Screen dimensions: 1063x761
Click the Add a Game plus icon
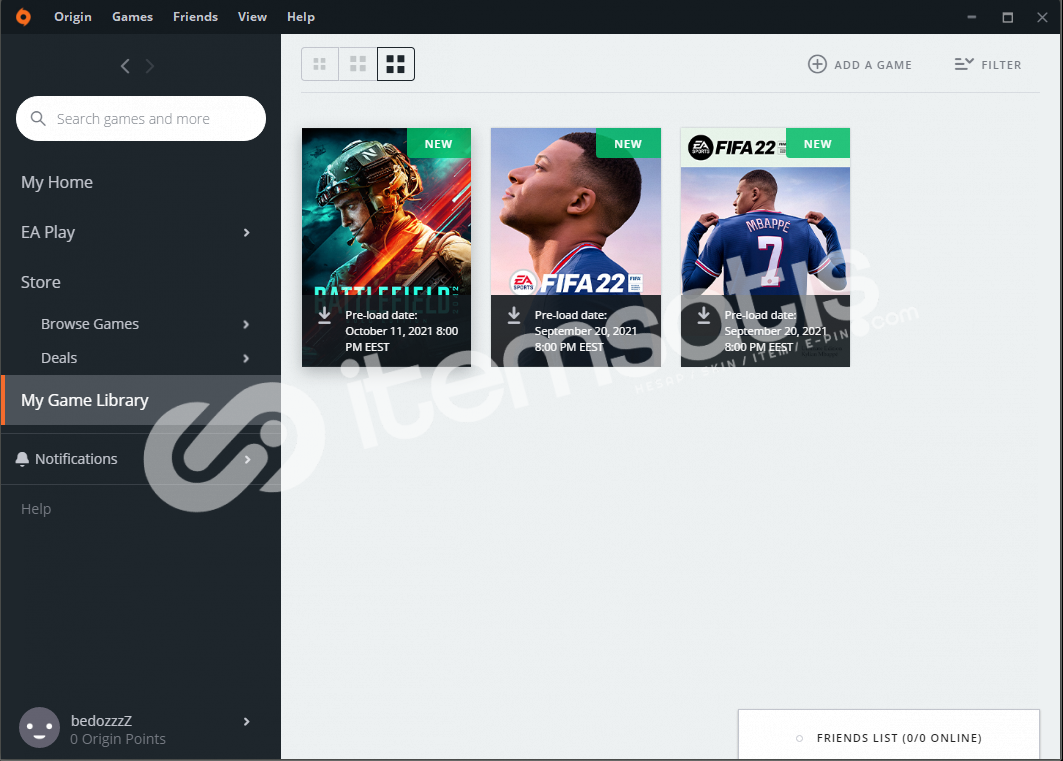pos(818,64)
